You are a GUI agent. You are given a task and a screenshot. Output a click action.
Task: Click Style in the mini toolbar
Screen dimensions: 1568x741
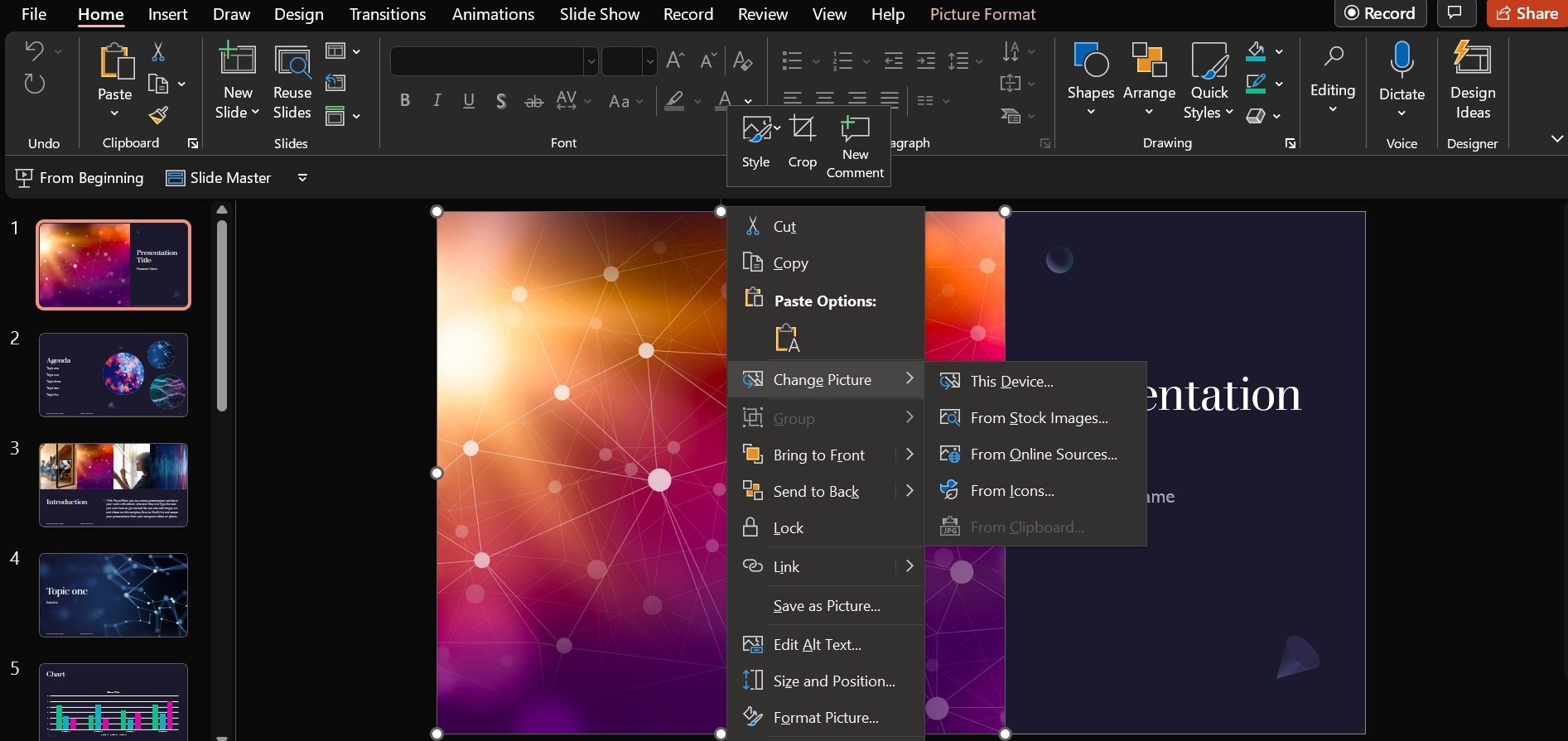click(x=756, y=142)
